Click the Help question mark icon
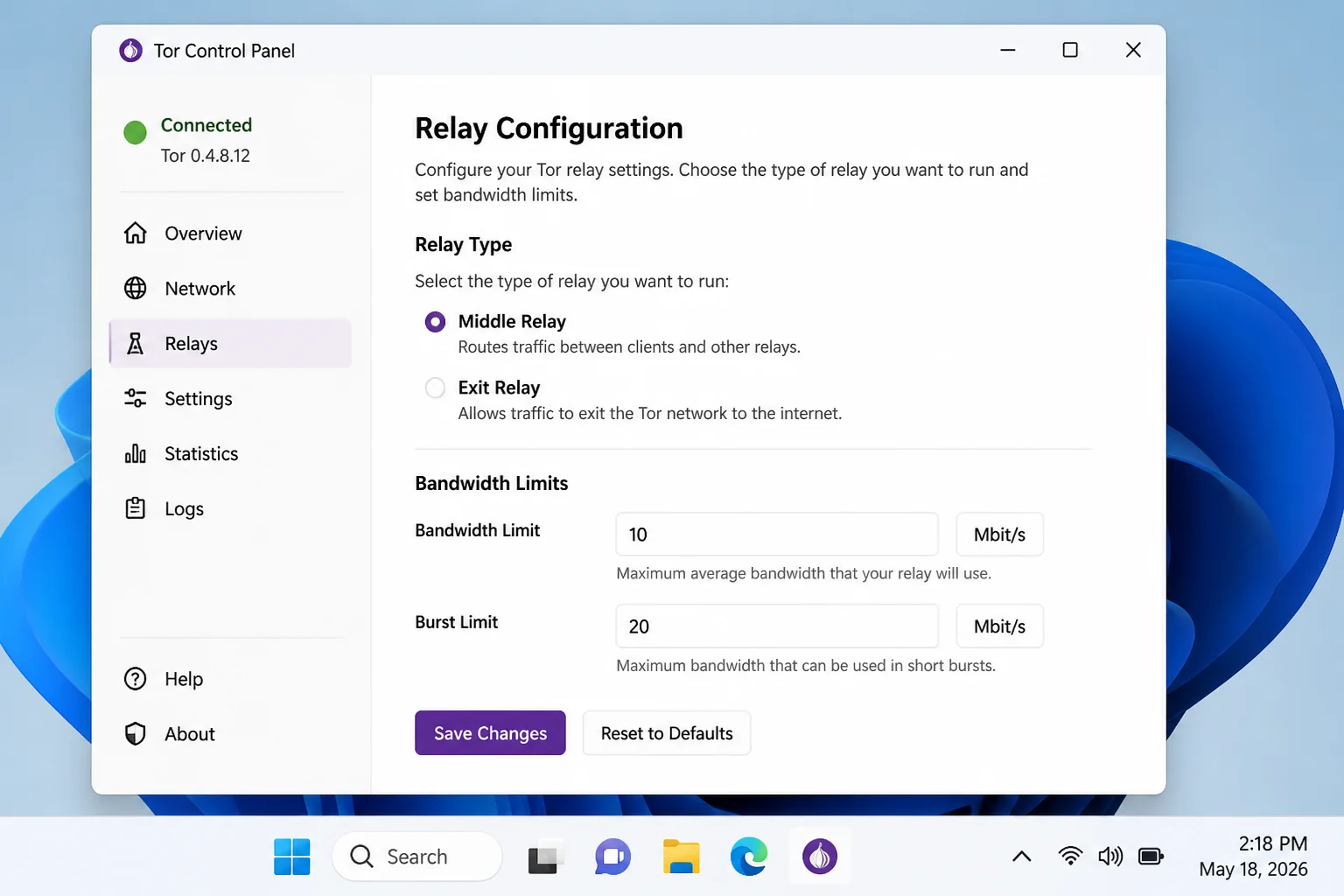The width and height of the screenshot is (1344, 896). (x=136, y=679)
